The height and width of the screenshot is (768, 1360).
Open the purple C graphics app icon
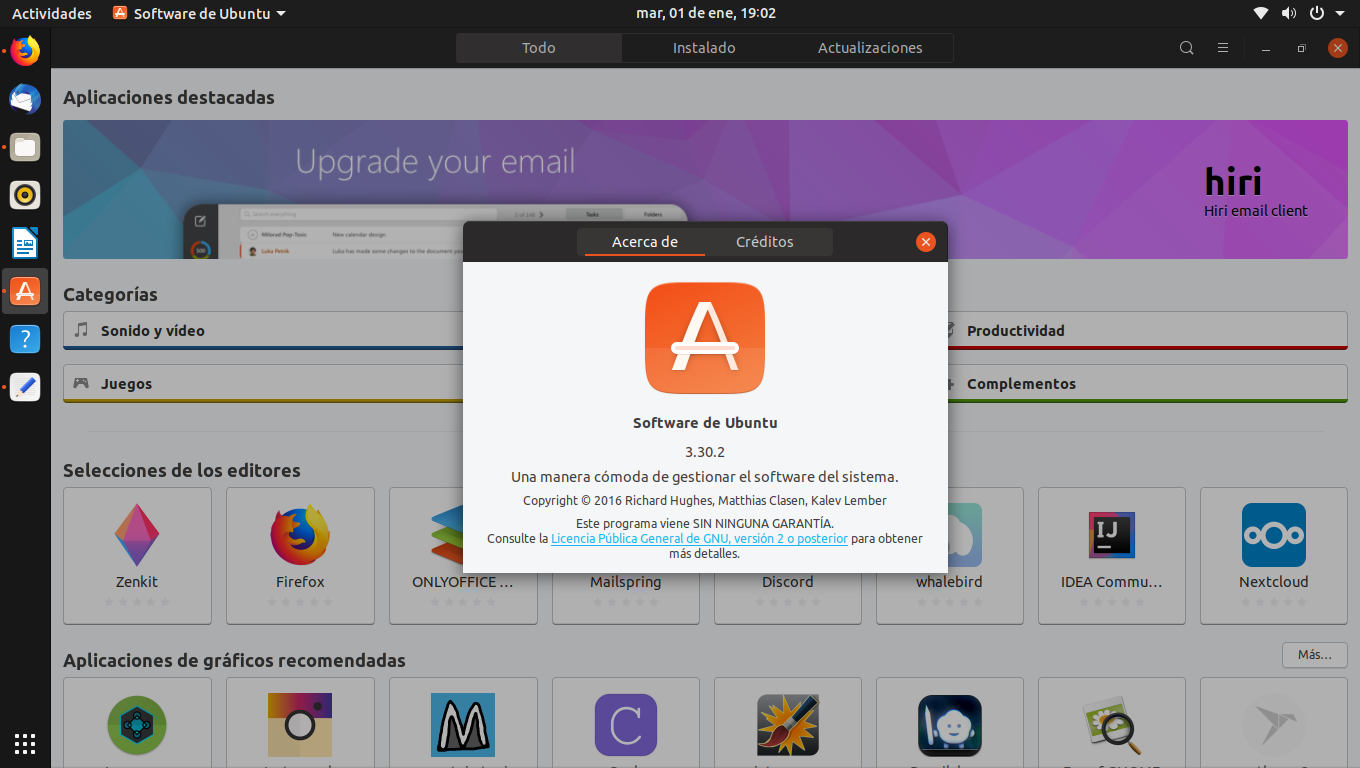tap(626, 726)
